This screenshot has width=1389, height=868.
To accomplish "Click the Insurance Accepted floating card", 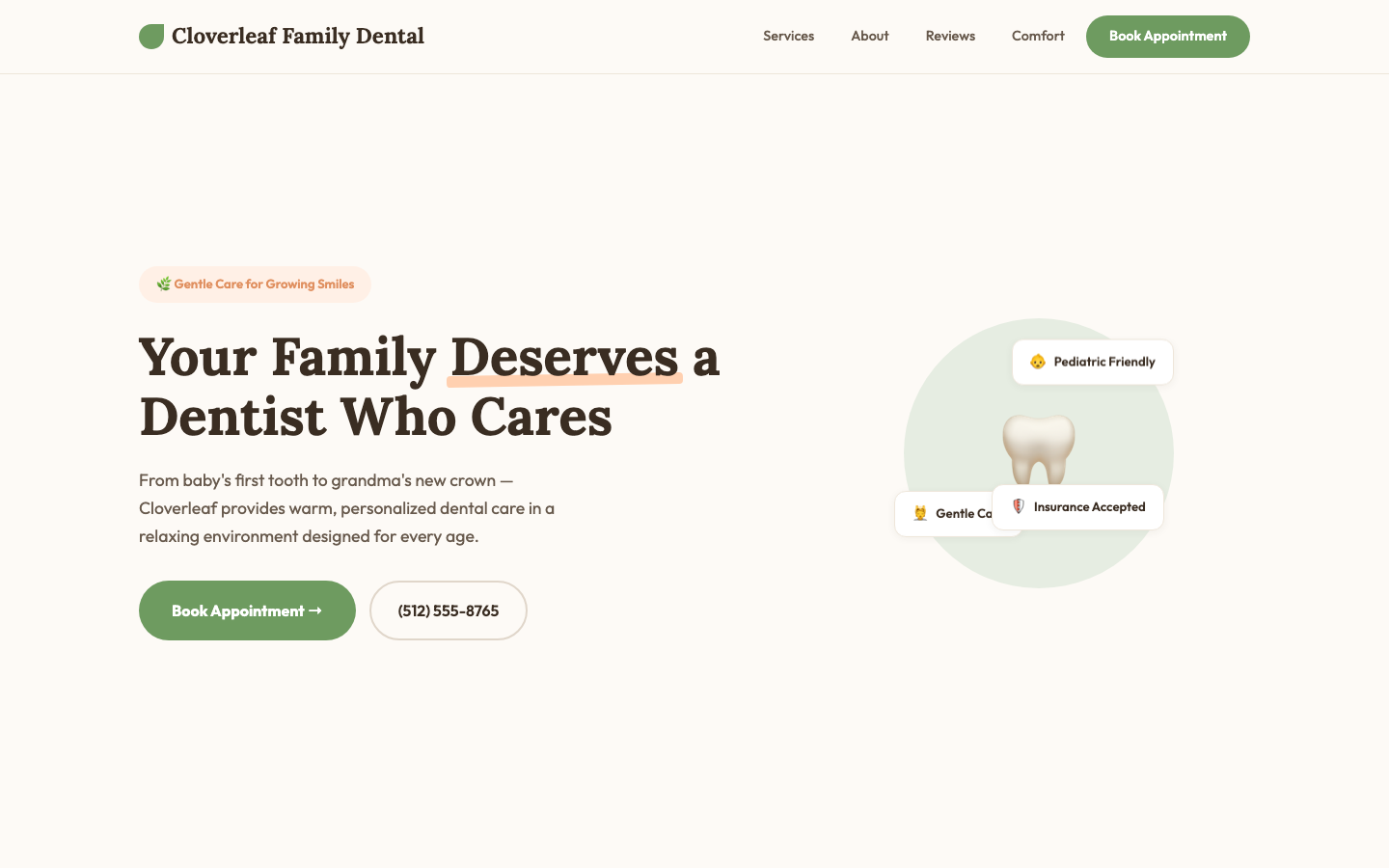I will click(x=1077, y=506).
